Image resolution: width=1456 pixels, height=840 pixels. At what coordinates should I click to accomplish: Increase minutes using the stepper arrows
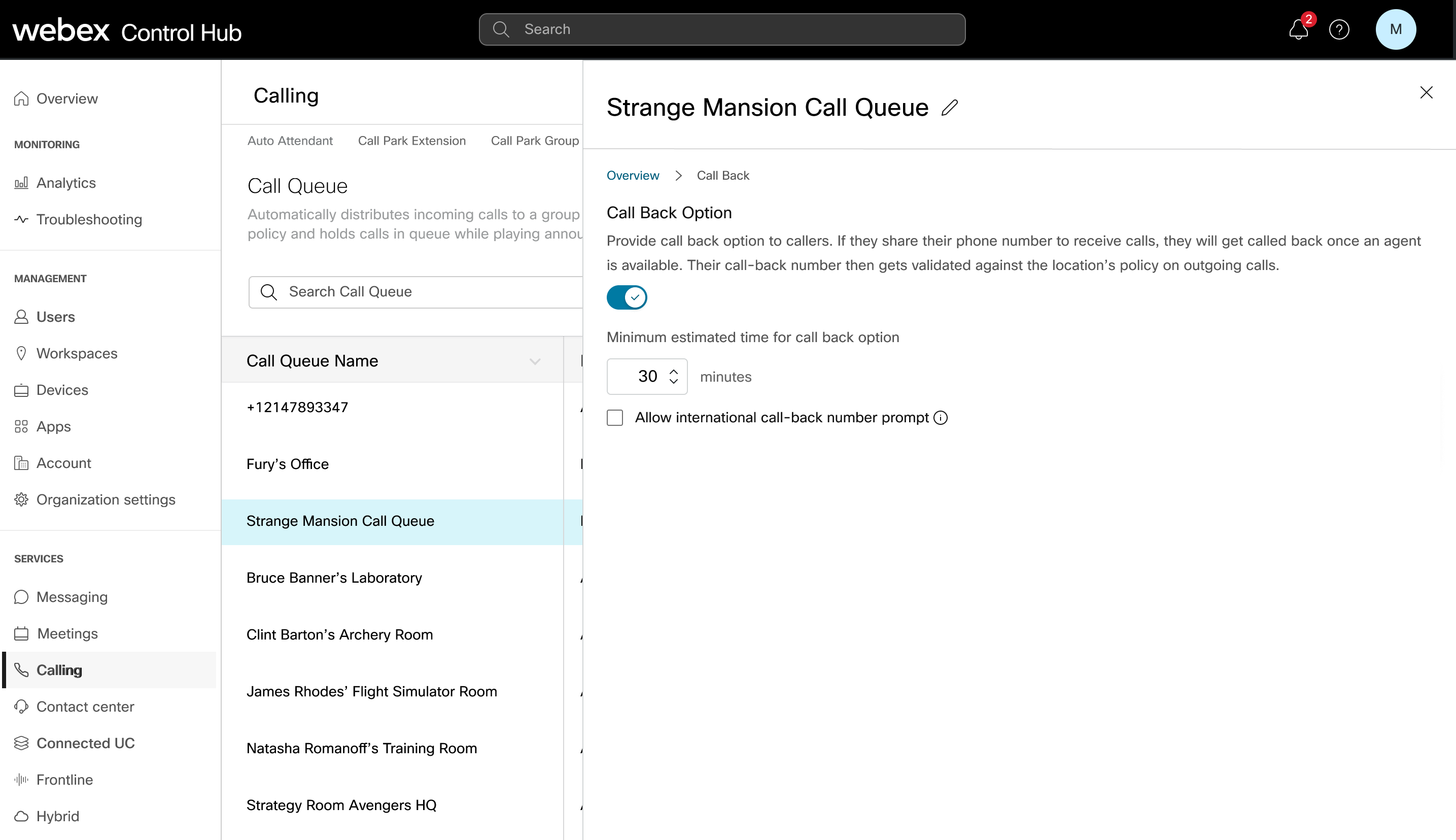coord(674,372)
